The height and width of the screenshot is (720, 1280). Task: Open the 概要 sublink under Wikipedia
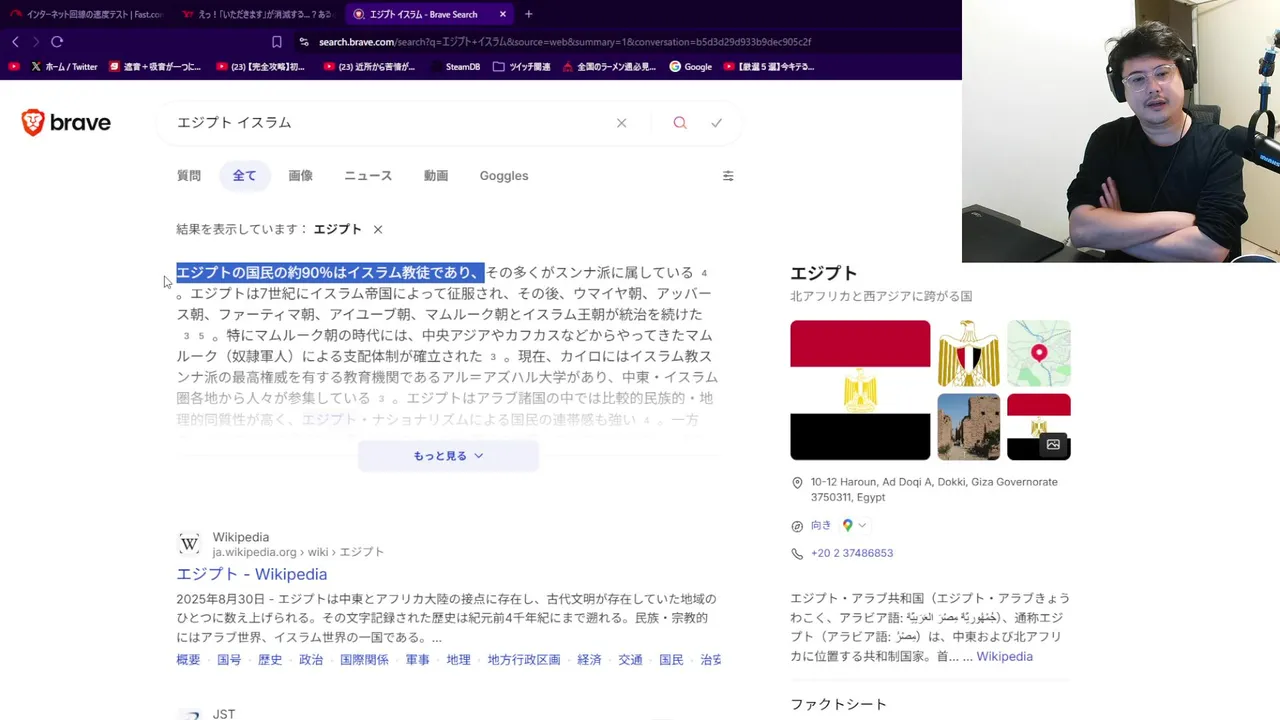(x=188, y=660)
